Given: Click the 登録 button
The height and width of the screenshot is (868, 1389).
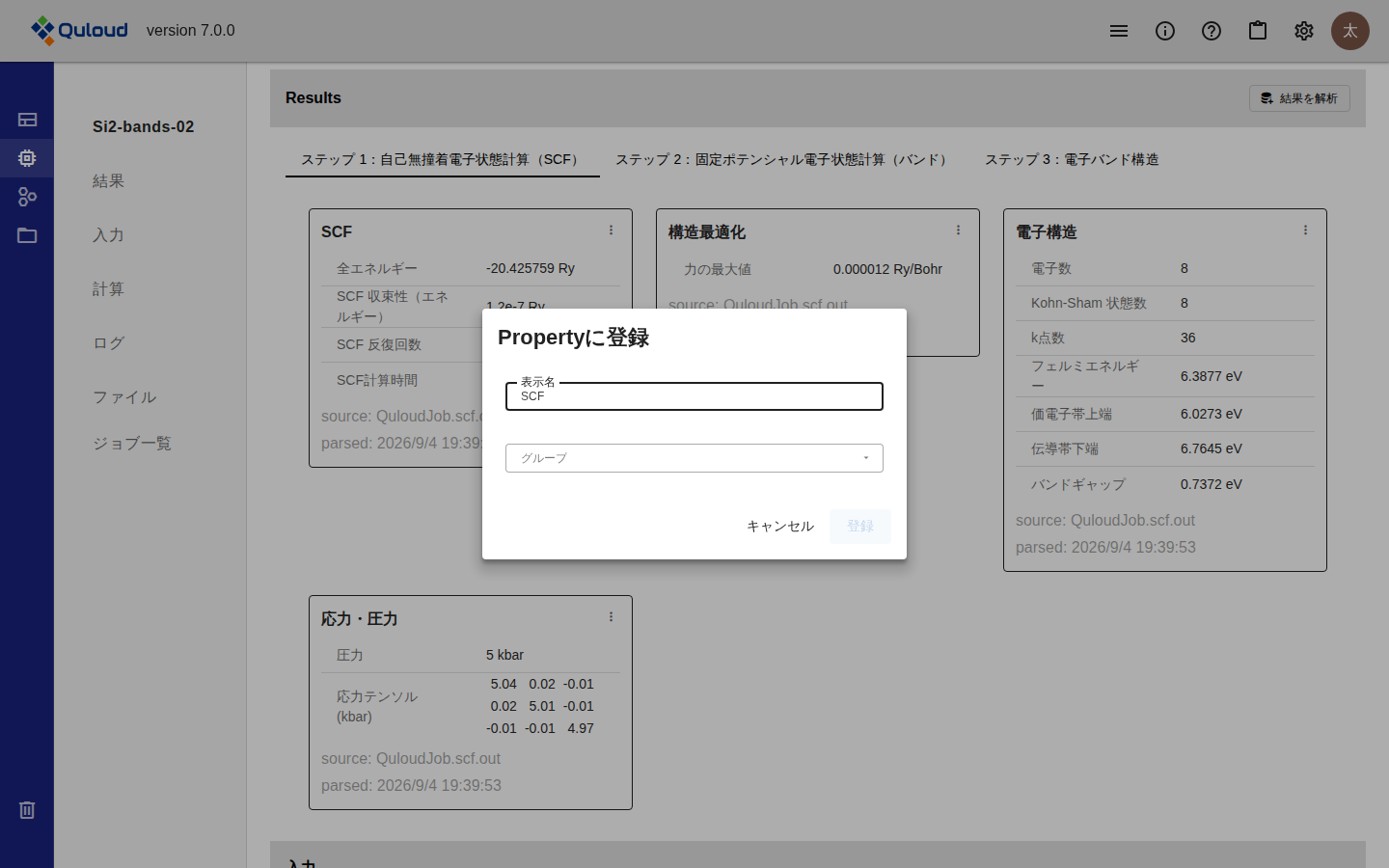Looking at the screenshot, I should pos(860,527).
